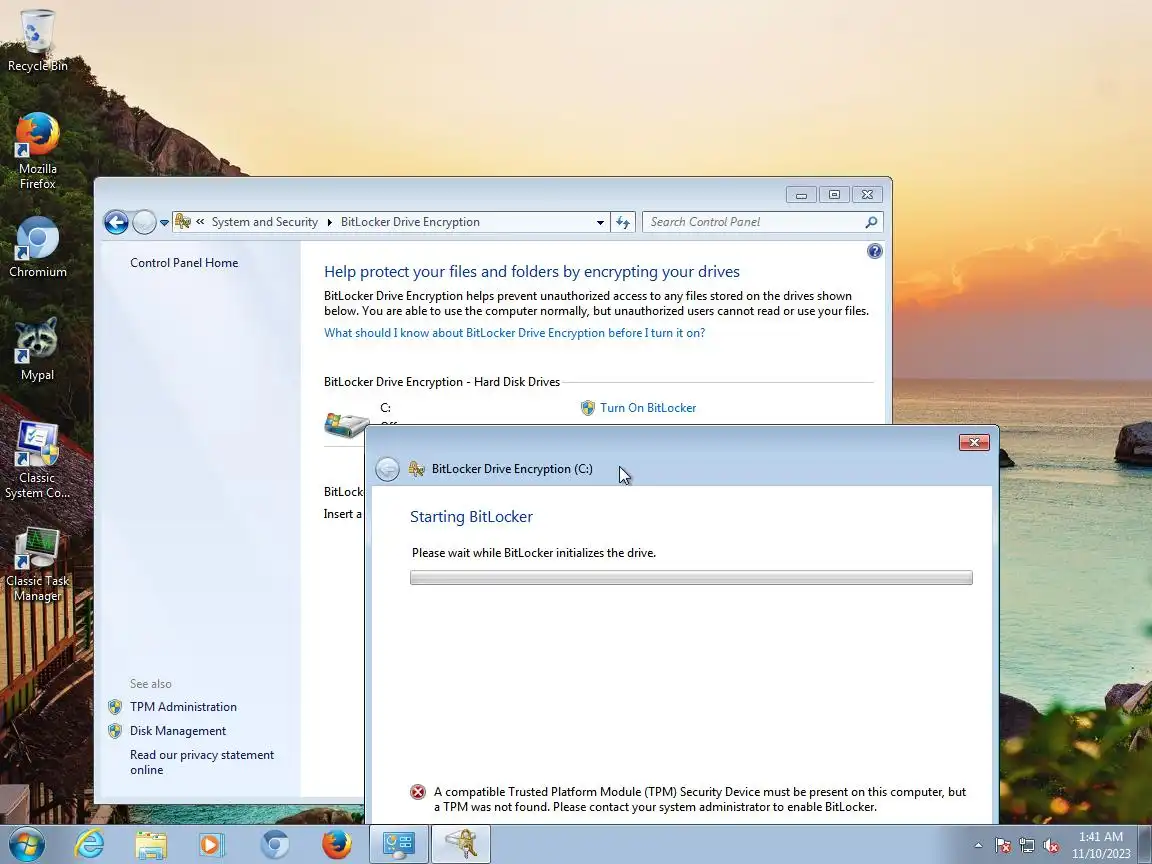Click the address bar keys icon

click(183, 222)
